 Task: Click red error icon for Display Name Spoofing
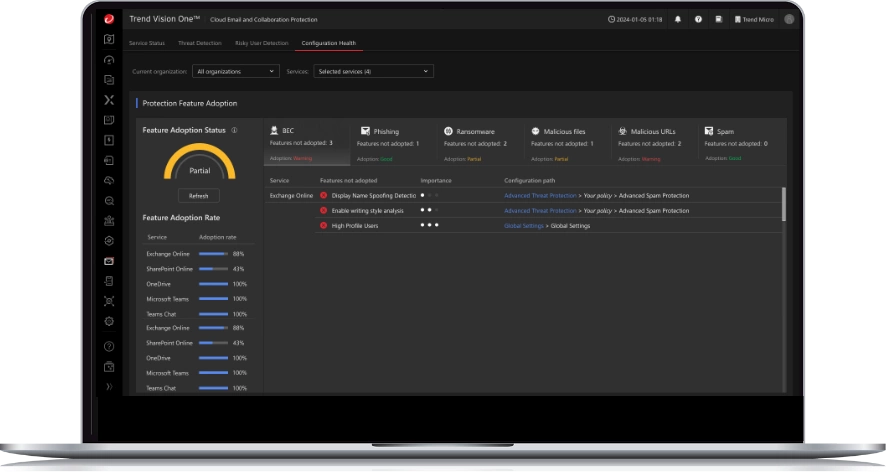[x=323, y=196]
